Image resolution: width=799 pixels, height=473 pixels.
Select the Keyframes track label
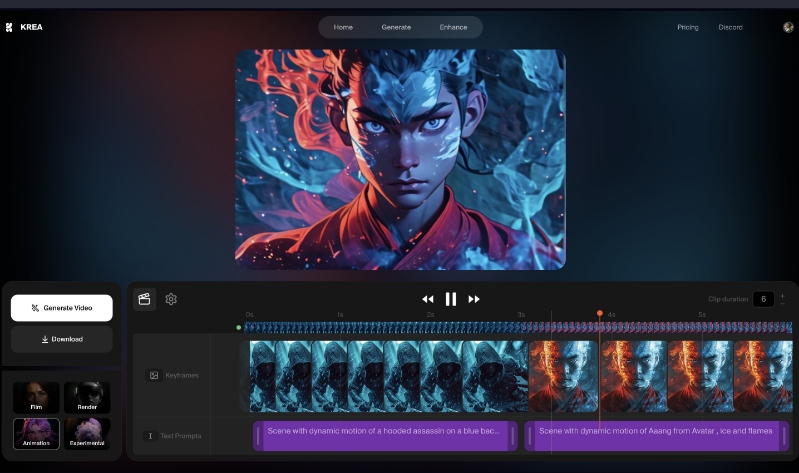click(x=182, y=375)
